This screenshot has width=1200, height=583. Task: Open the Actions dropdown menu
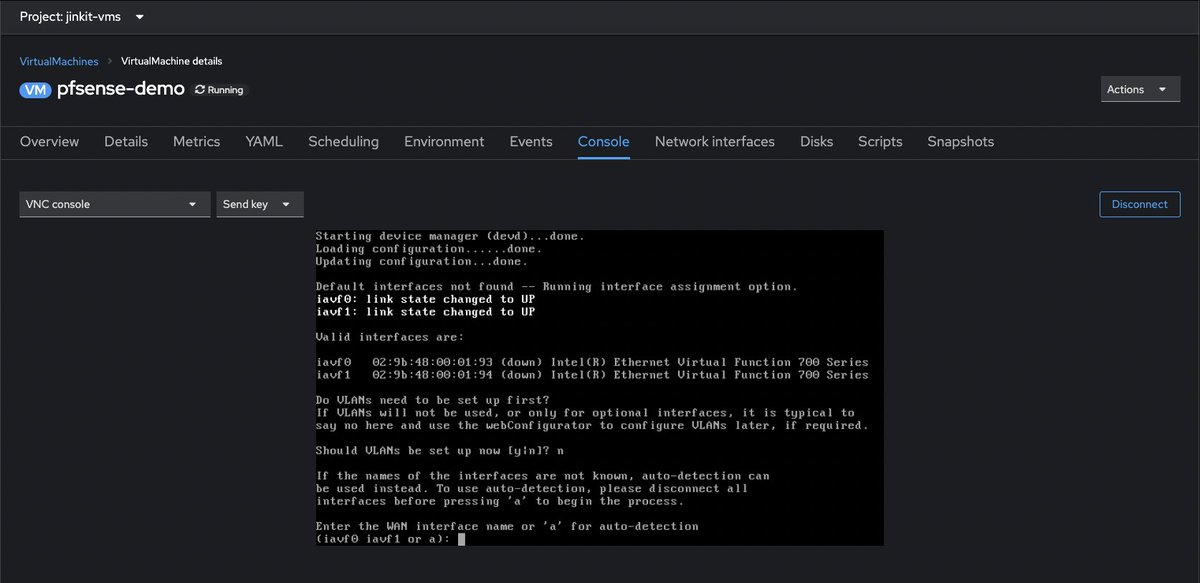tap(1140, 89)
